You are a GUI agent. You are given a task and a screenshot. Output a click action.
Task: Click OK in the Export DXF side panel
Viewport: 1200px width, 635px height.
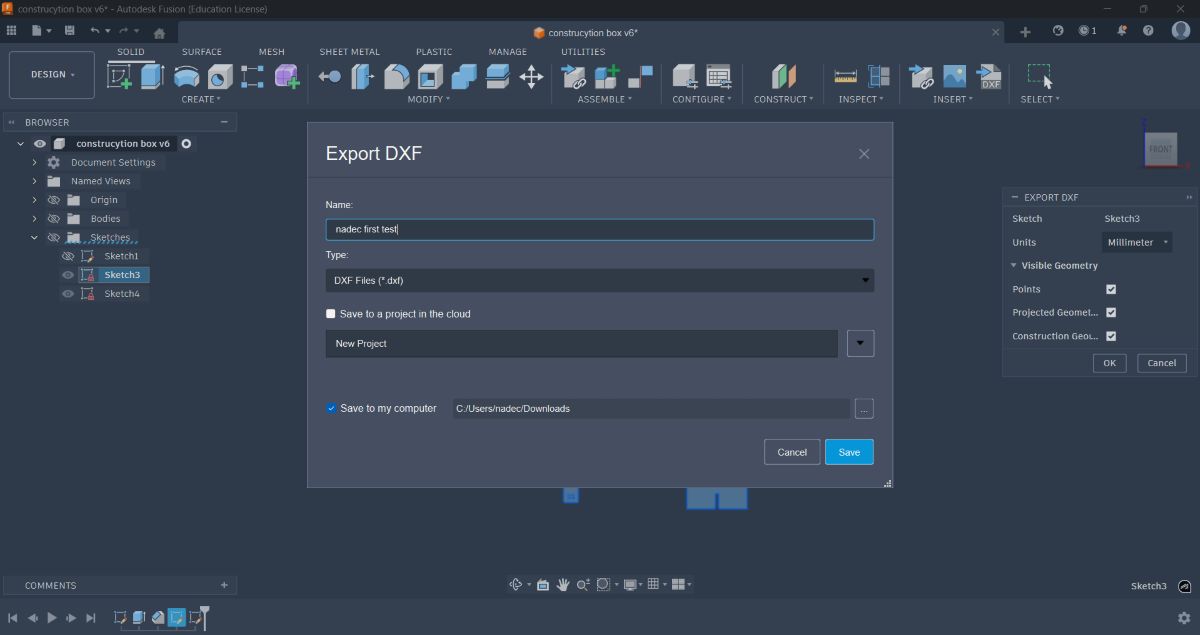click(1109, 362)
